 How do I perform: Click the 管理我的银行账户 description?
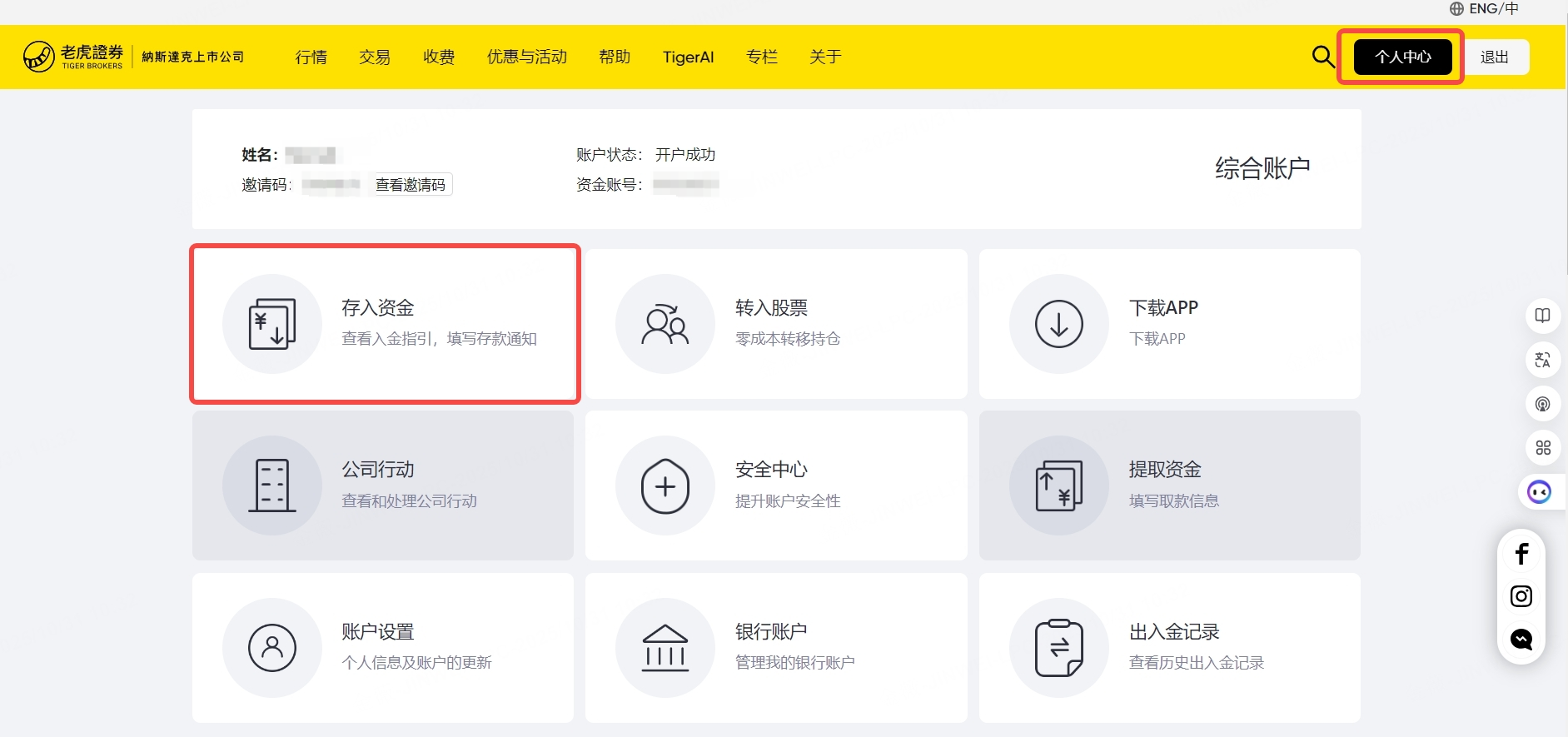795,663
